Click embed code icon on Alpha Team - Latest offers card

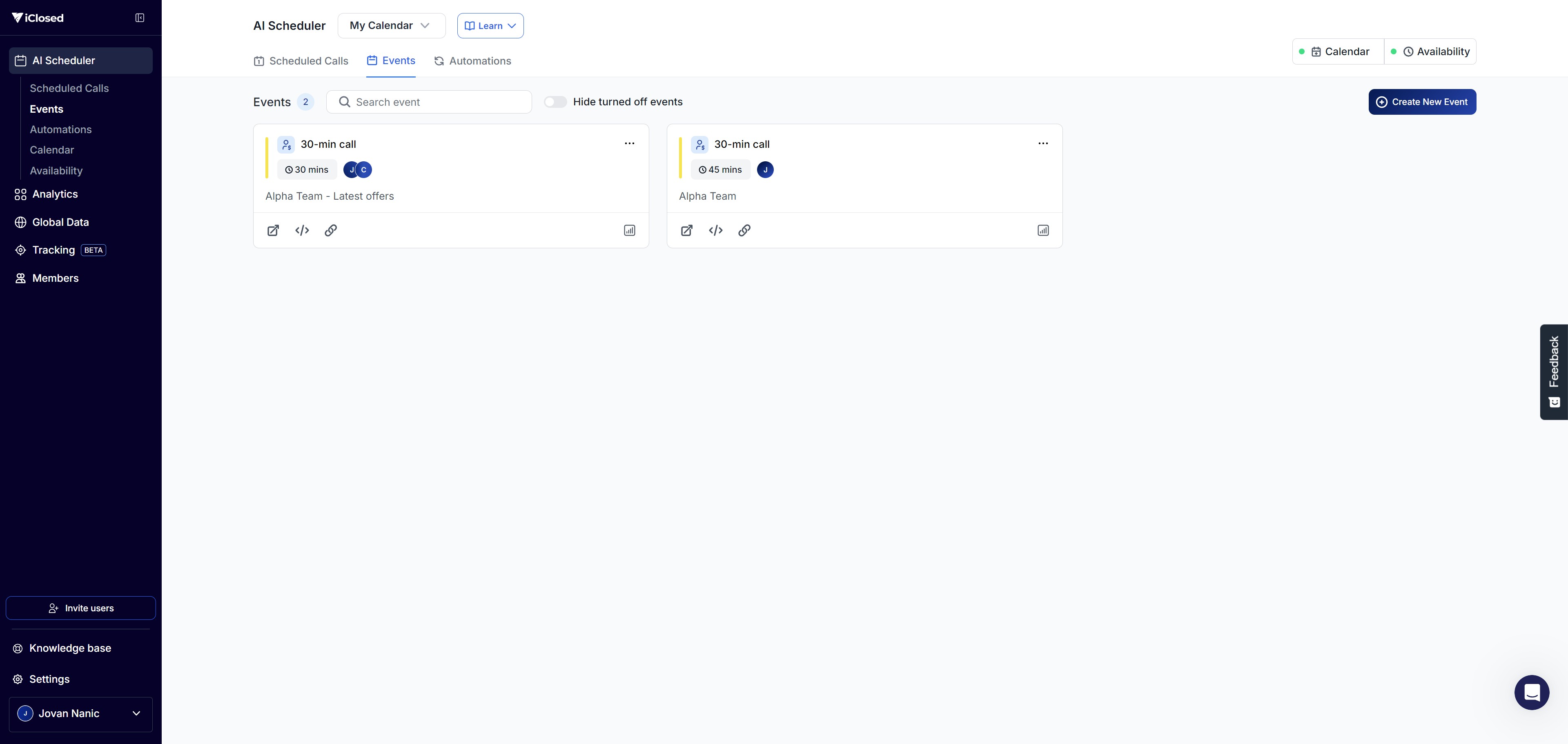click(x=302, y=230)
